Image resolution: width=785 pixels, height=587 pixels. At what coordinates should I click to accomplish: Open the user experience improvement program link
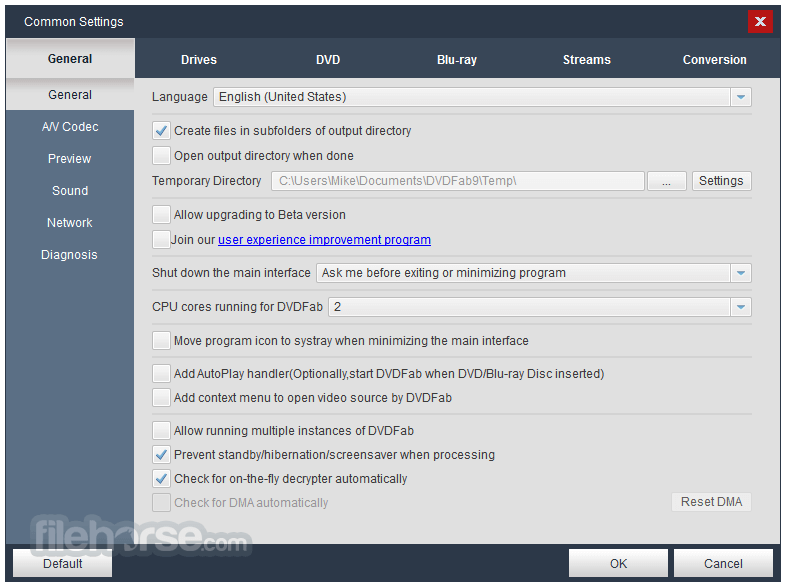point(324,240)
